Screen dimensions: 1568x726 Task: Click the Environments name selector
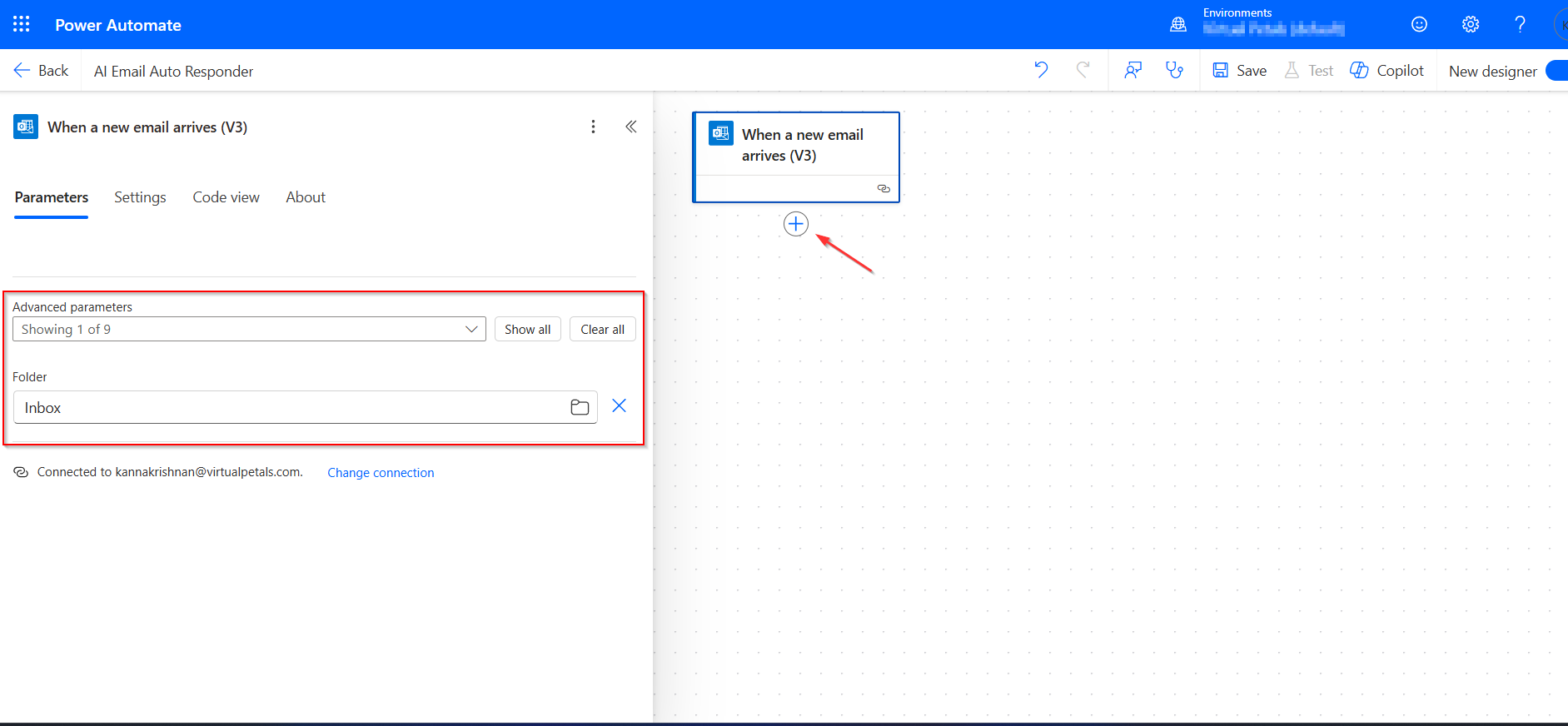coord(1273,28)
